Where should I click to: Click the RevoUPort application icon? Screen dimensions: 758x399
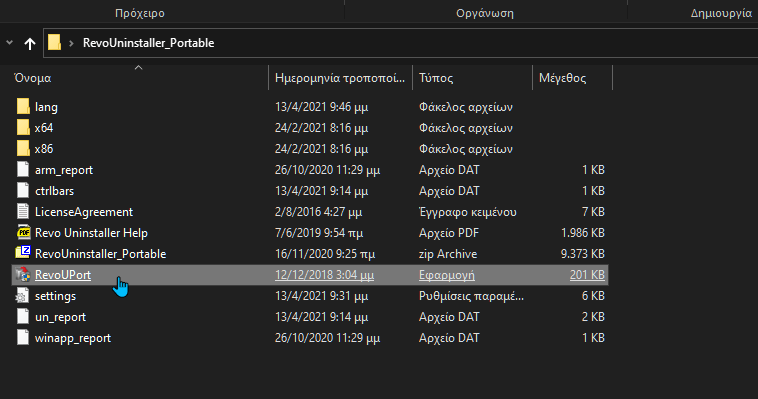tap(23, 275)
